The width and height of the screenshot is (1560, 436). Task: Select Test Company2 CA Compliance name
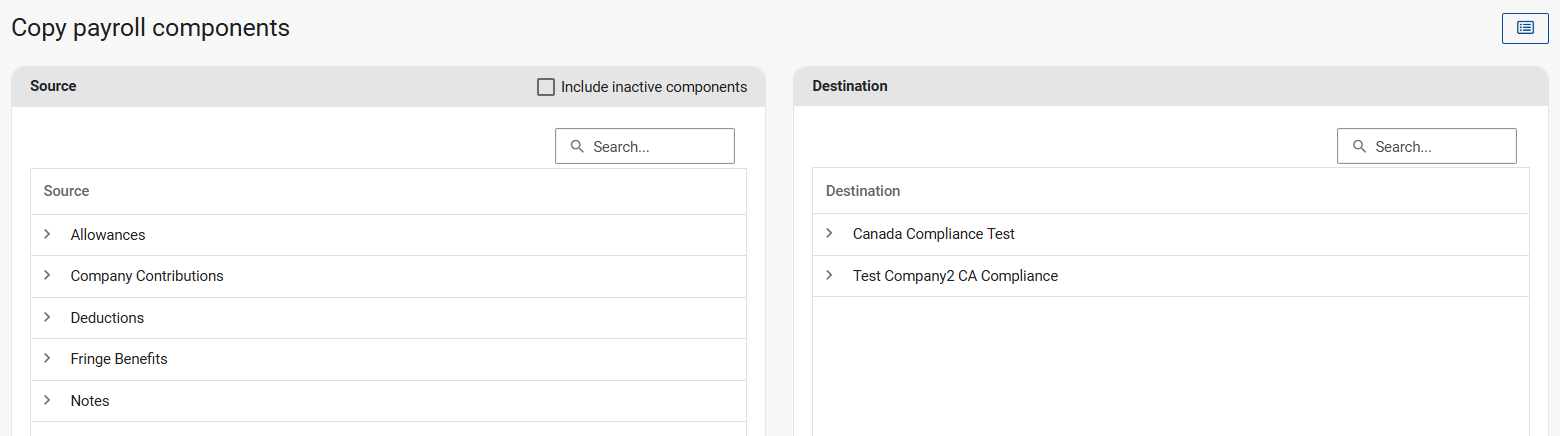(x=955, y=276)
